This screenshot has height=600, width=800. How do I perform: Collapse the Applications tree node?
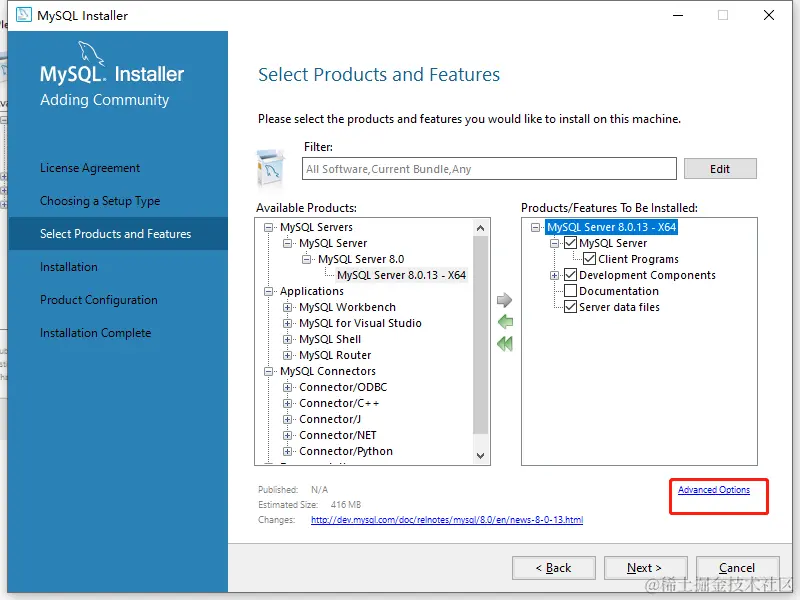[x=268, y=291]
